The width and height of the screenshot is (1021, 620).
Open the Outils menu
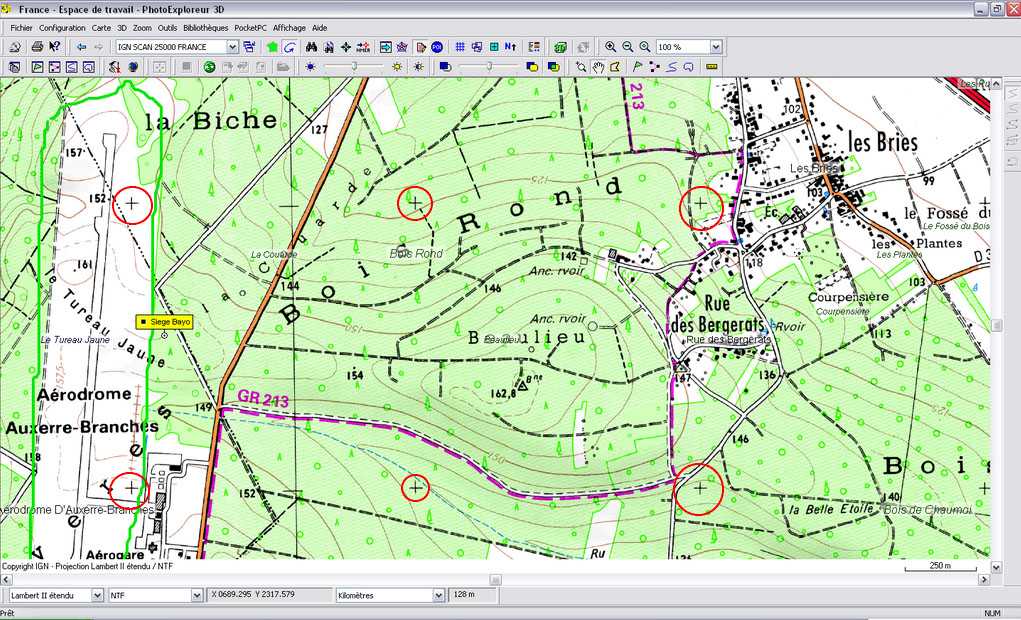167,28
